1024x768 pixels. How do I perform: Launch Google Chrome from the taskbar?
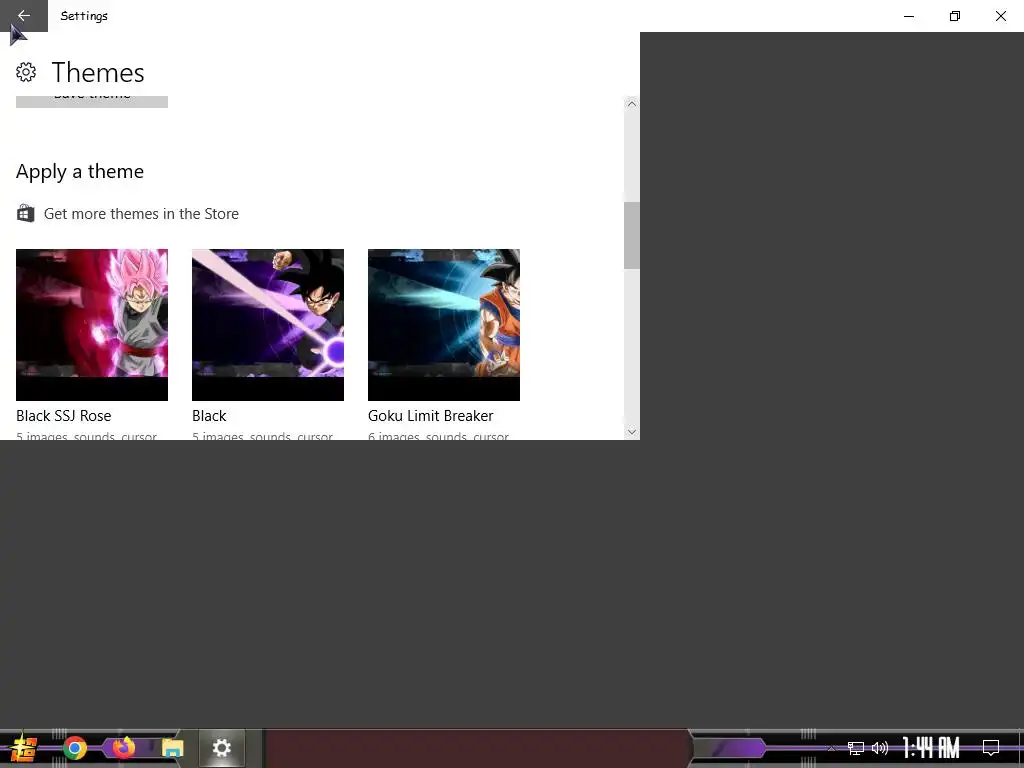(x=74, y=748)
